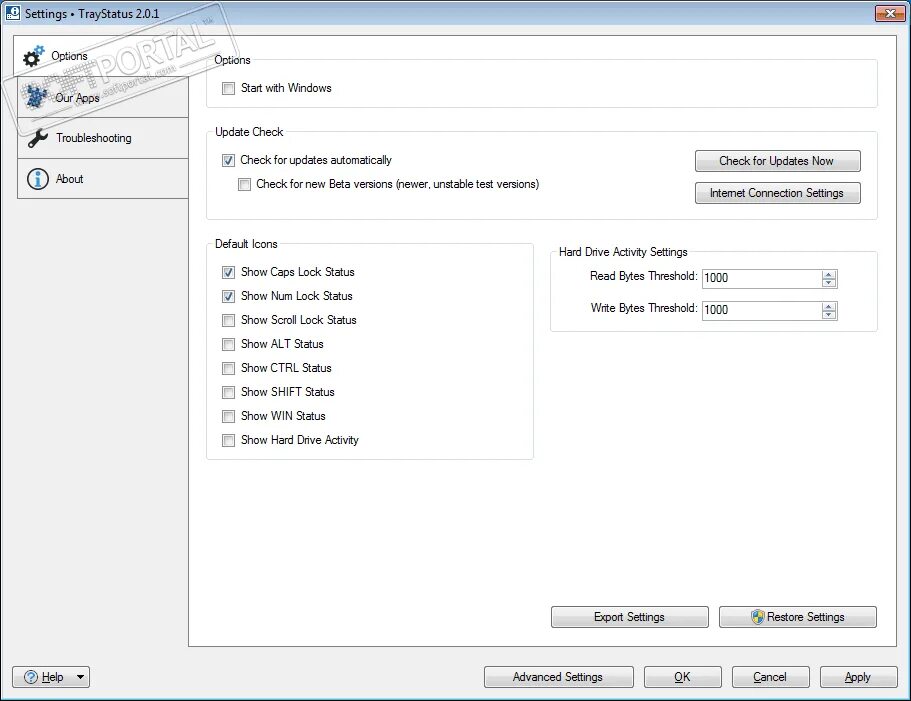
Task: Click the Help button
Action: tap(51, 677)
